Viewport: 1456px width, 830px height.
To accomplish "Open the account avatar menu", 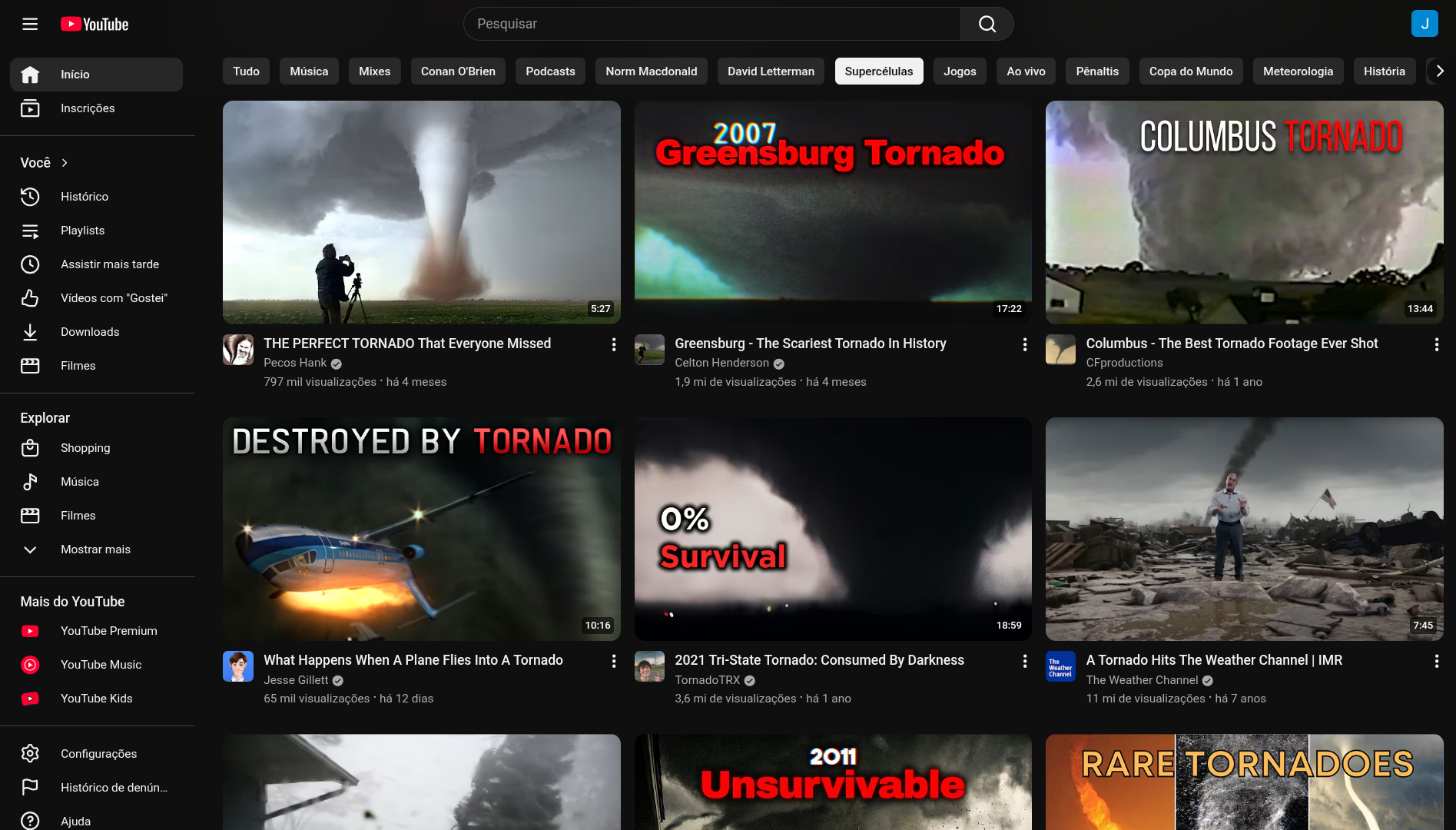I will click(1424, 24).
